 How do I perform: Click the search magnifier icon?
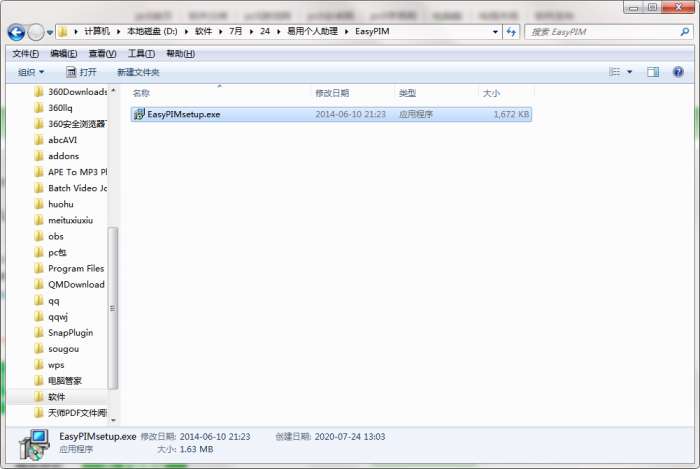point(684,32)
